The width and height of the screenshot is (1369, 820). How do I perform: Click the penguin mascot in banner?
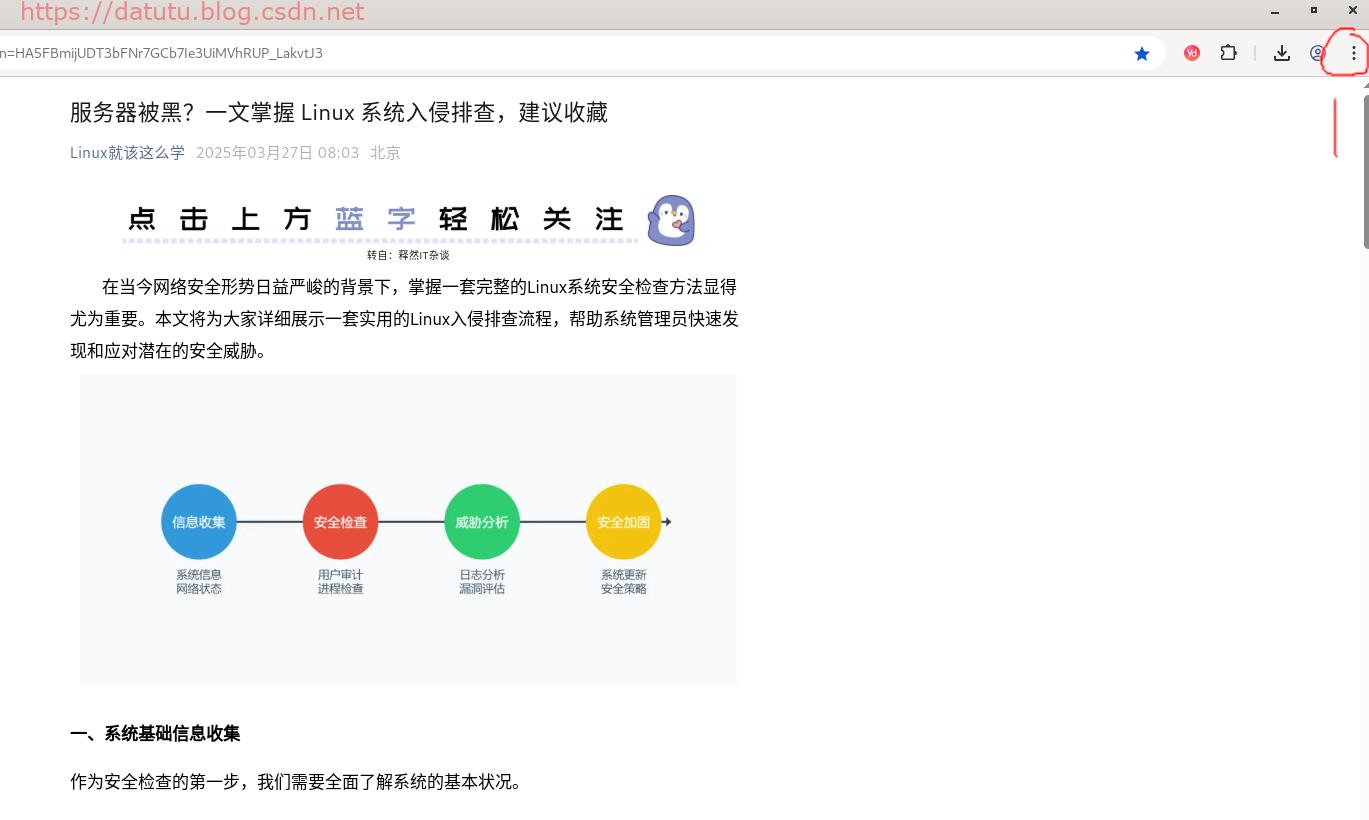tap(671, 220)
